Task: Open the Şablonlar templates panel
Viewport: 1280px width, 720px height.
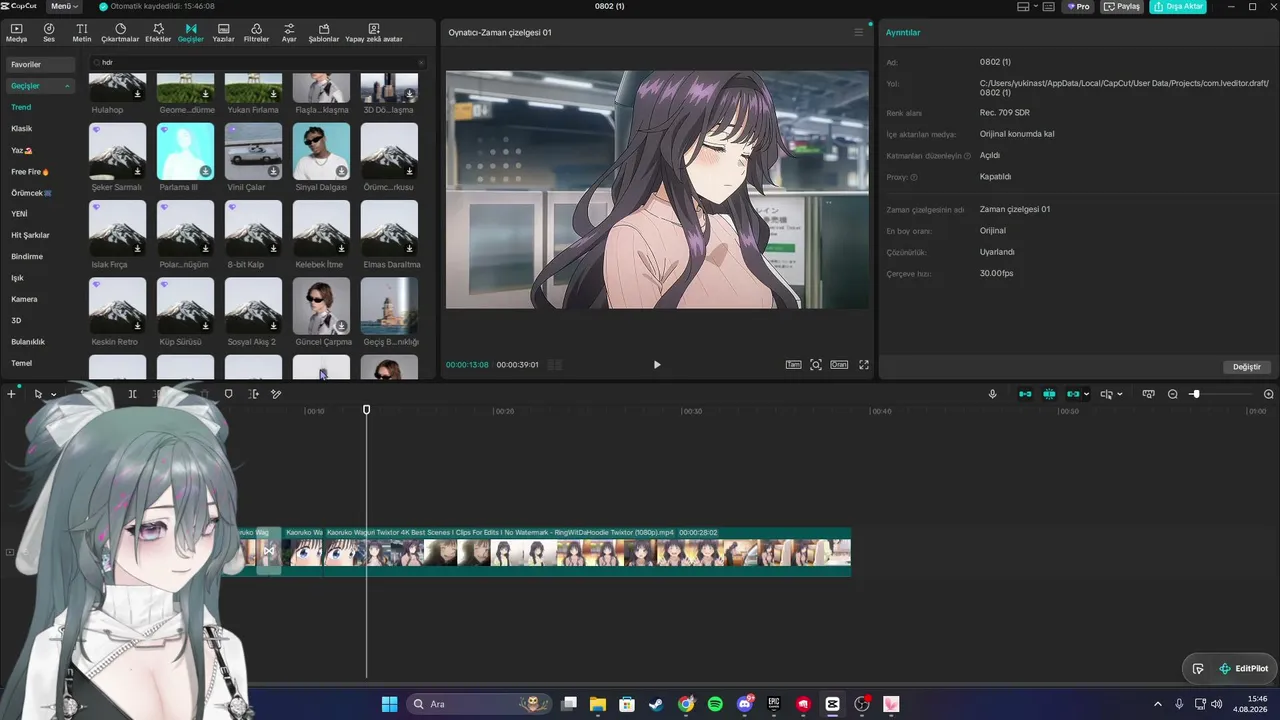Action: 324,33
